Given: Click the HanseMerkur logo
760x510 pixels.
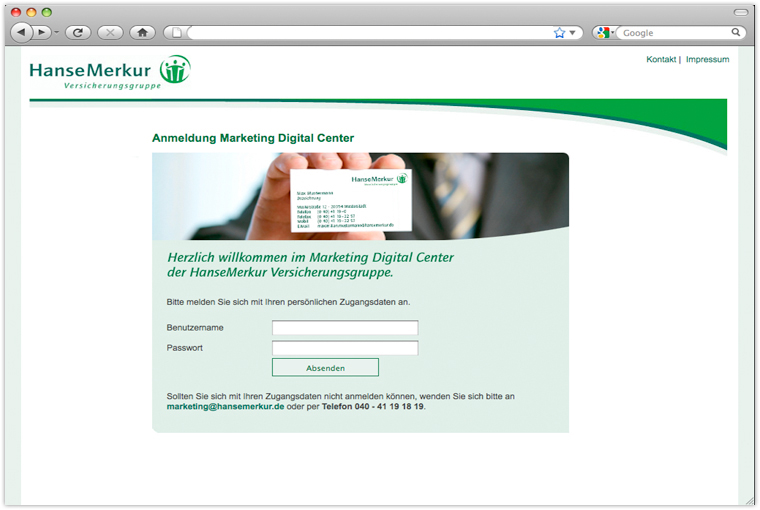Looking at the screenshot, I should tap(109, 72).
